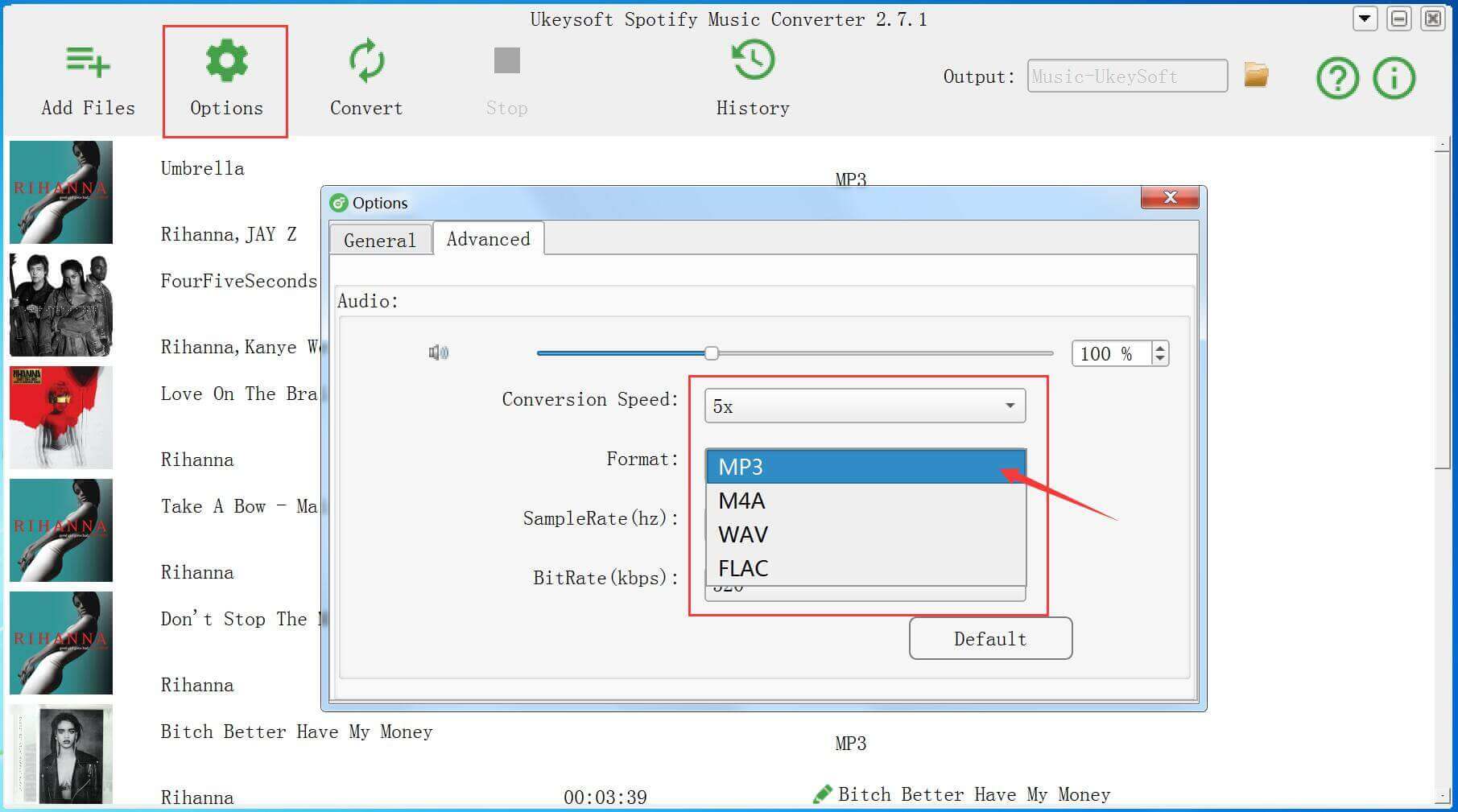Select FLAC format option
This screenshot has height=812, width=1458.
[x=865, y=568]
